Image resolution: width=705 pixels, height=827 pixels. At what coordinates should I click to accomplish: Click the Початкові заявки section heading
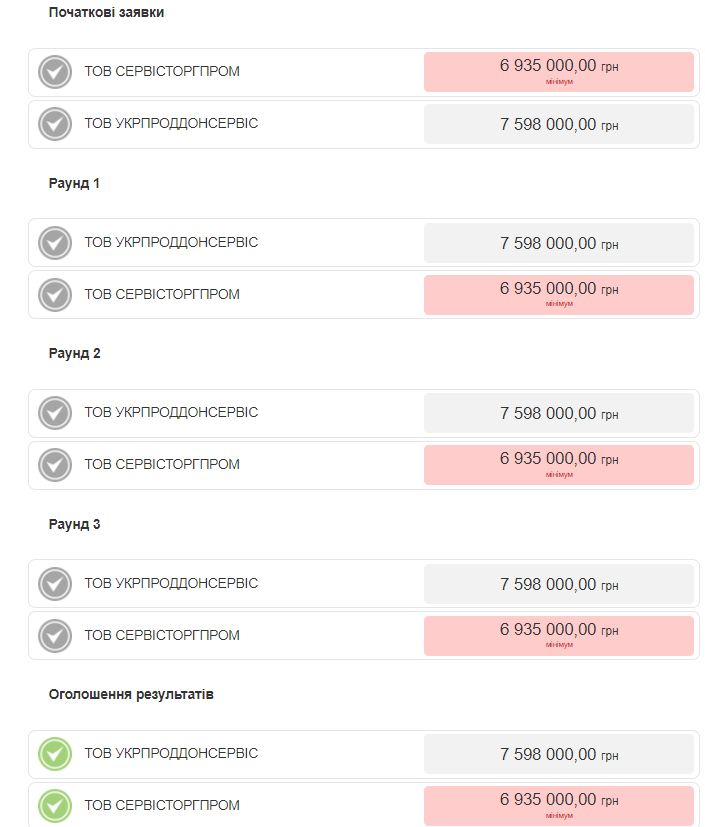tap(106, 12)
